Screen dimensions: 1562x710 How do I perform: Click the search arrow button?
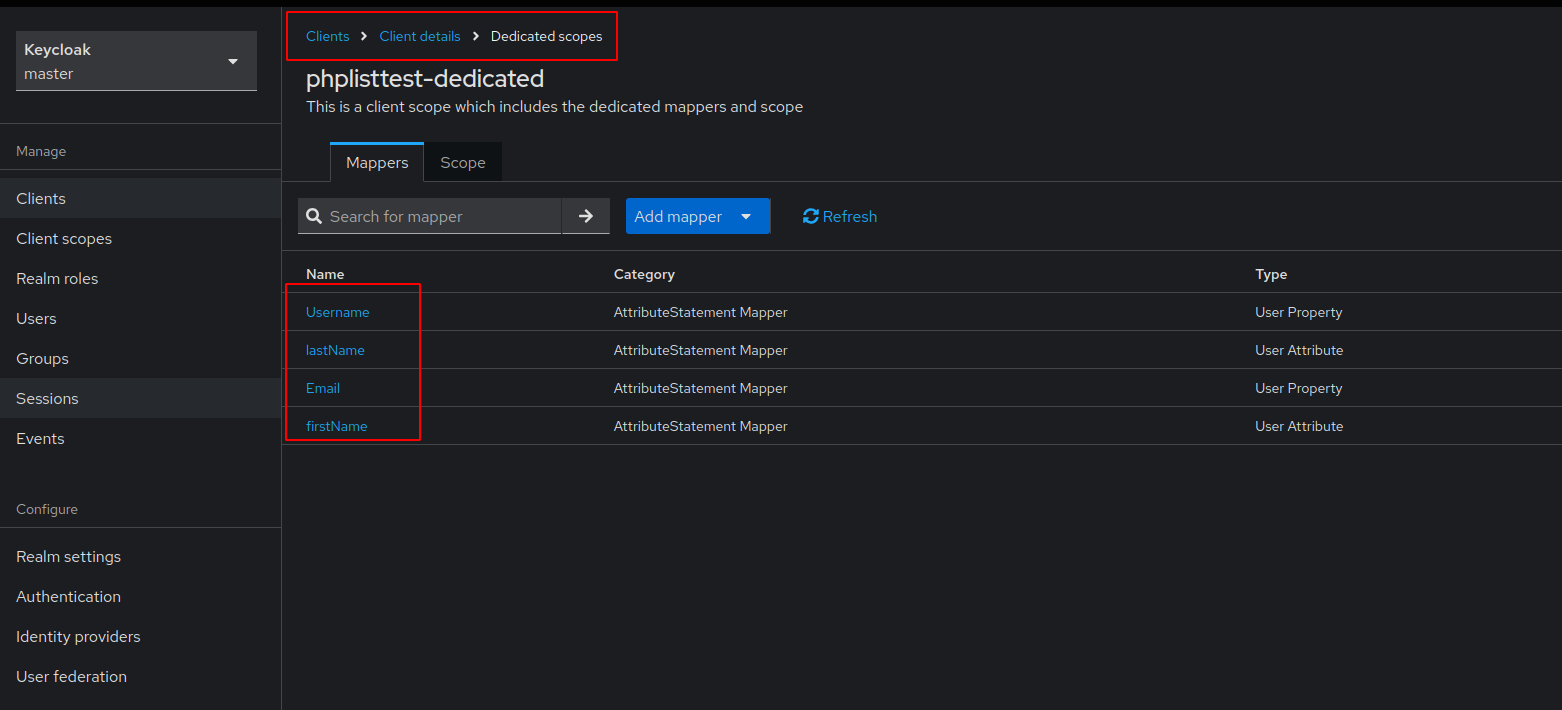click(586, 216)
